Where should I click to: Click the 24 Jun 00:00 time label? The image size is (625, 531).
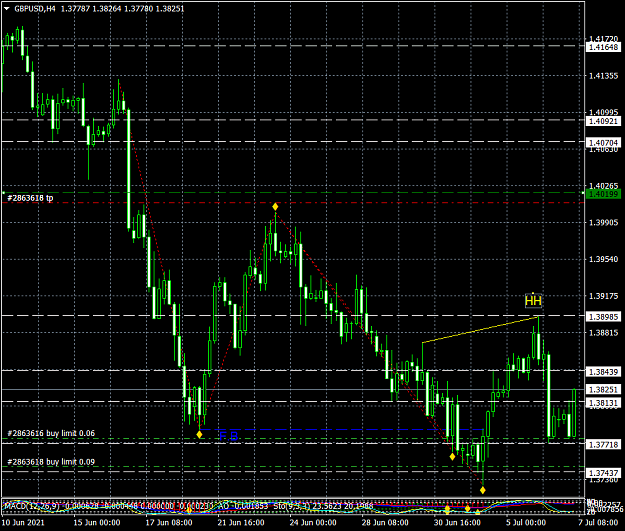[313, 523]
